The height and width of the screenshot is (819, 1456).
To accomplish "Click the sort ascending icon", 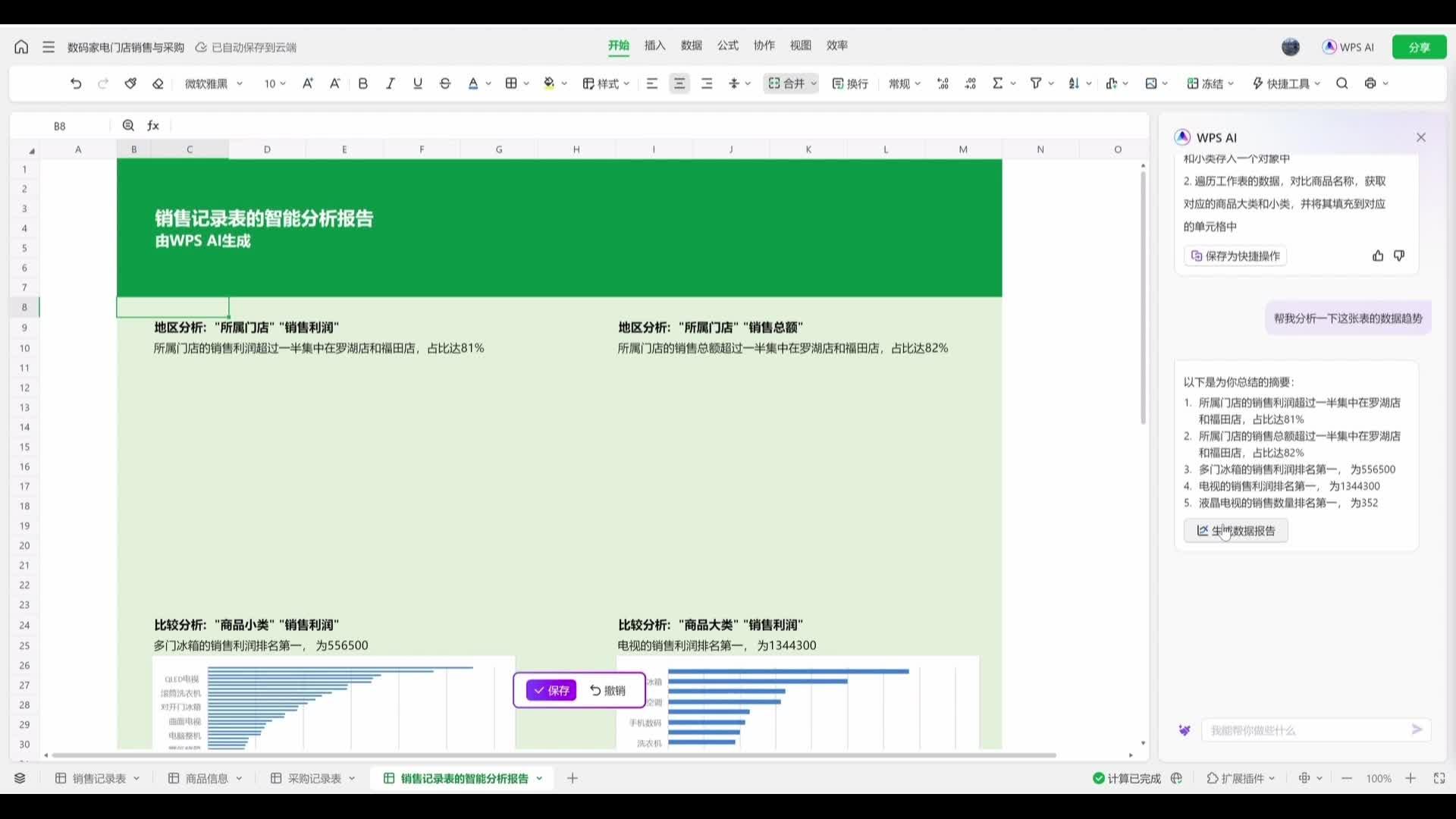I will 1075,83.
